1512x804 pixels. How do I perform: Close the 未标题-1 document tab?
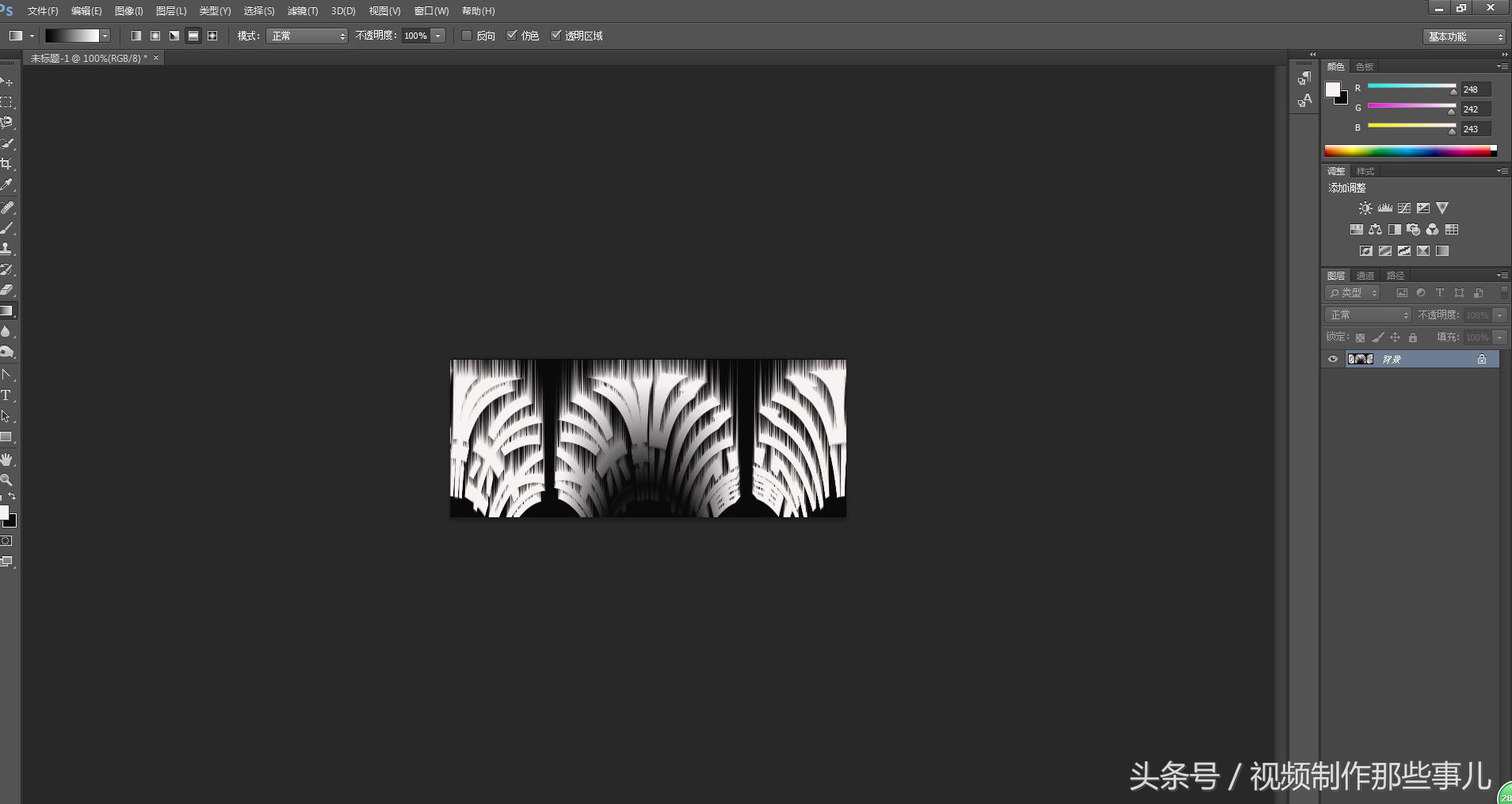point(156,58)
